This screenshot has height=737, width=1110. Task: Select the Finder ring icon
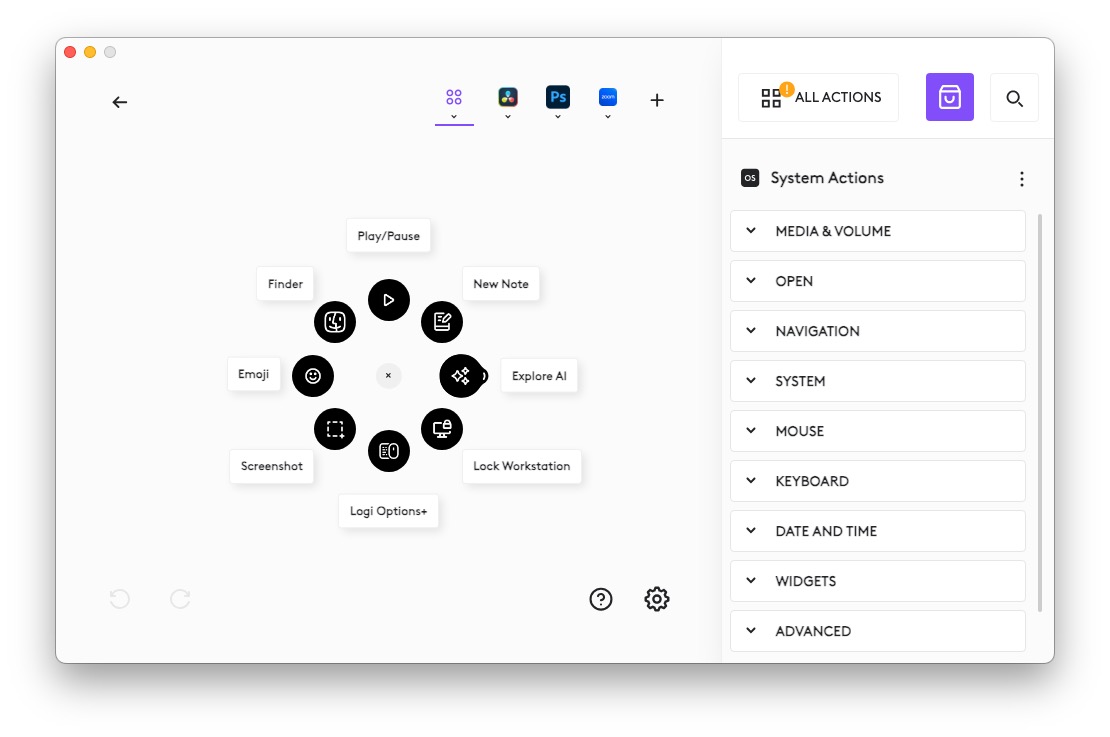click(x=335, y=322)
